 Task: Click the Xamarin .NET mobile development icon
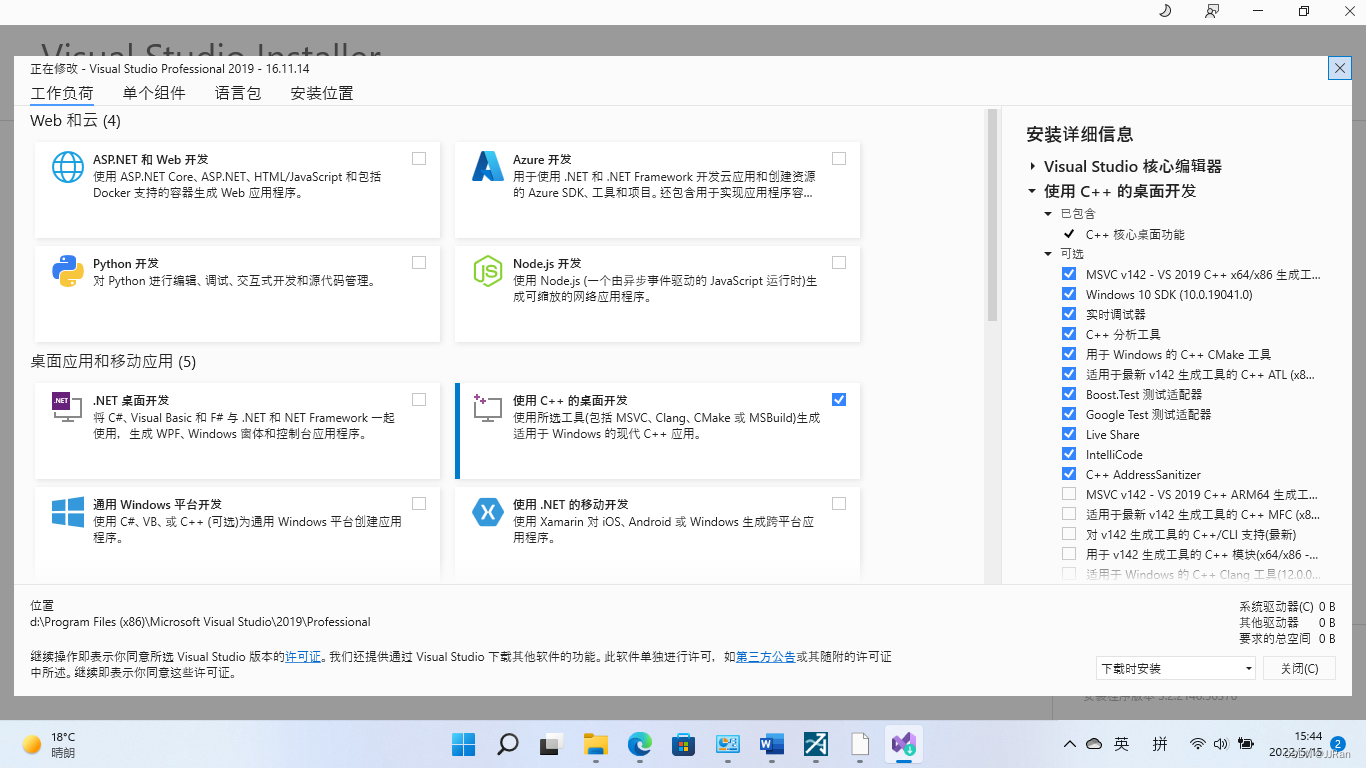pos(488,511)
